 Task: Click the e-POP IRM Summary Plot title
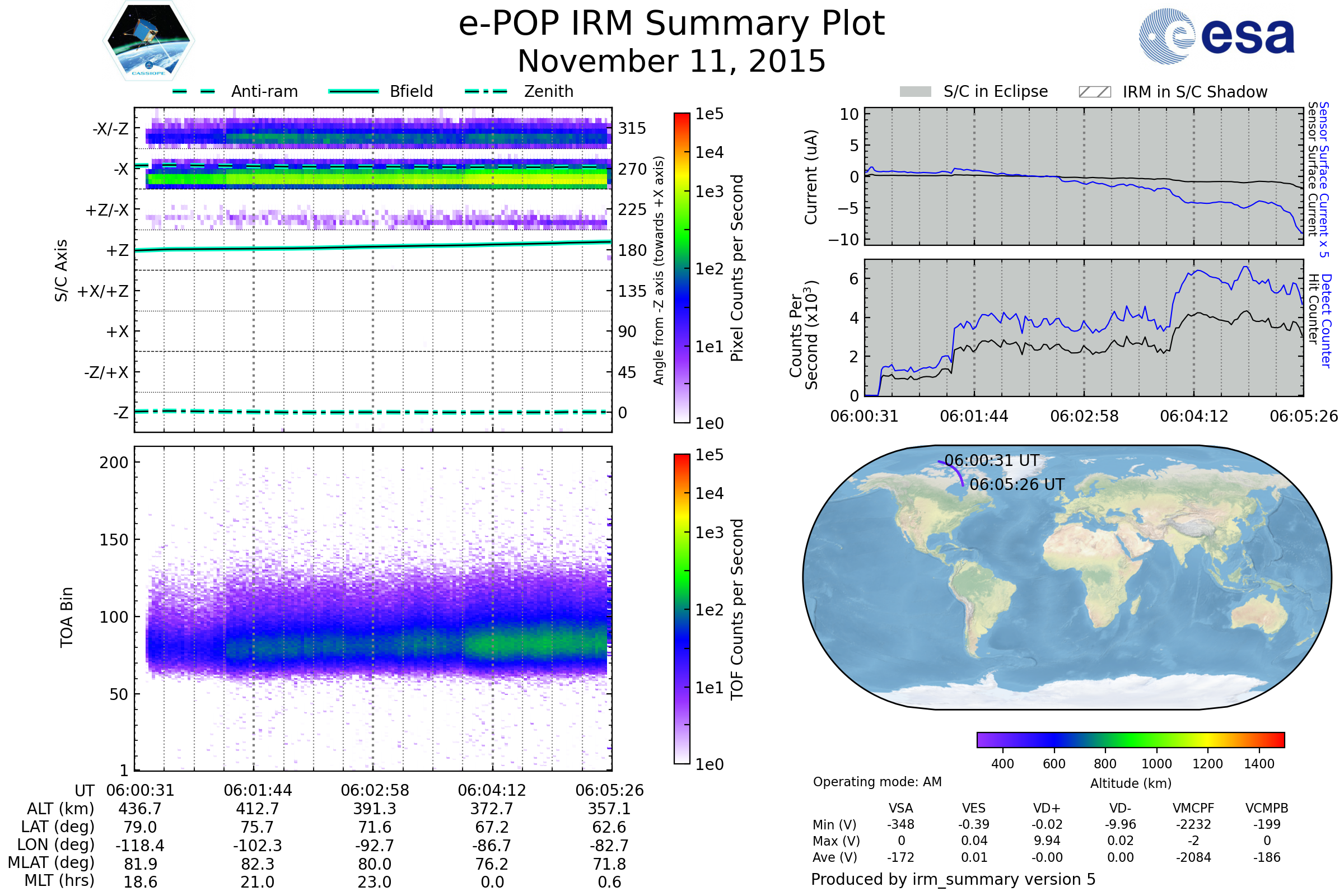coord(671,24)
